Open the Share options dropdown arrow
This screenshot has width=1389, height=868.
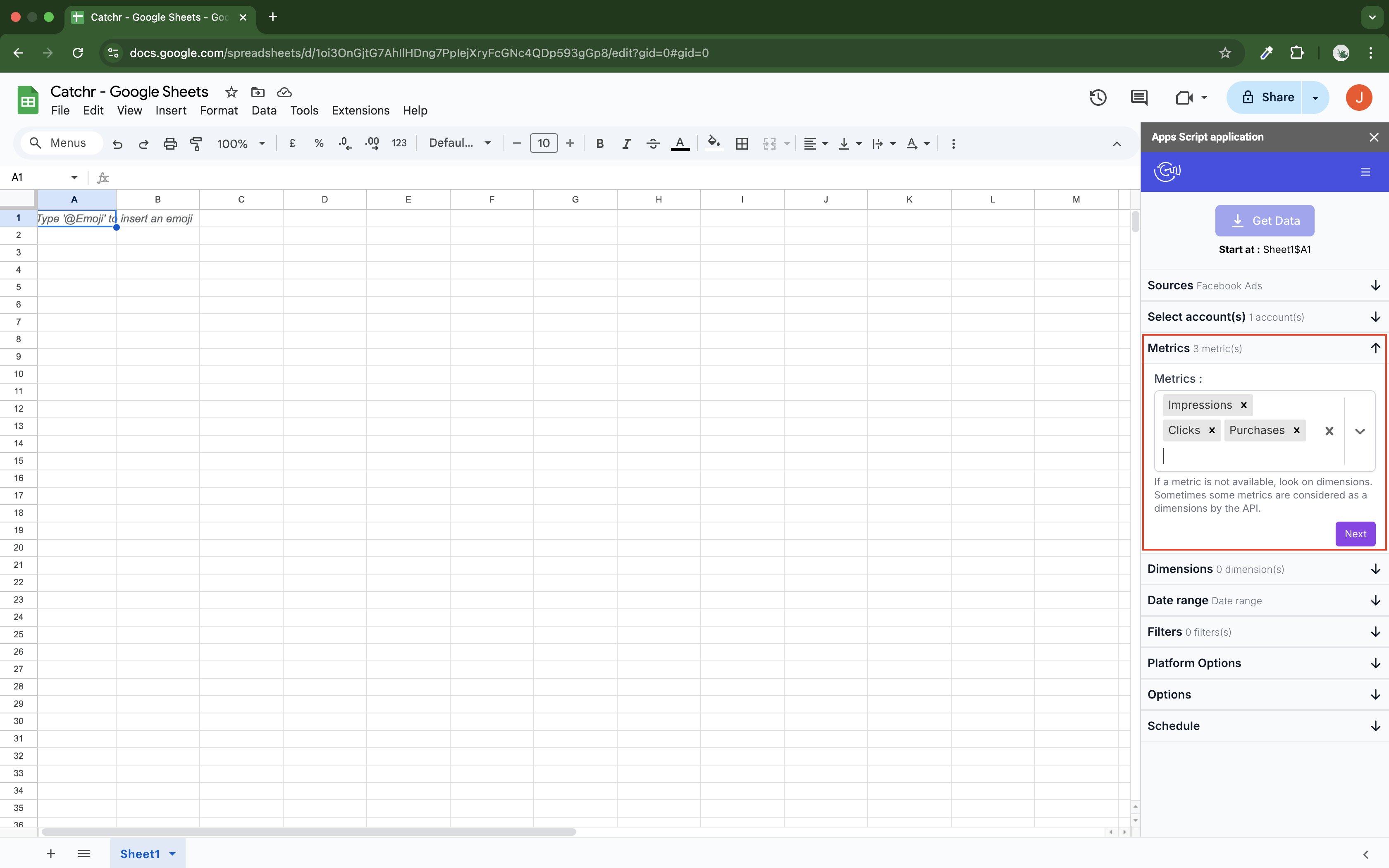coord(1315,98)
